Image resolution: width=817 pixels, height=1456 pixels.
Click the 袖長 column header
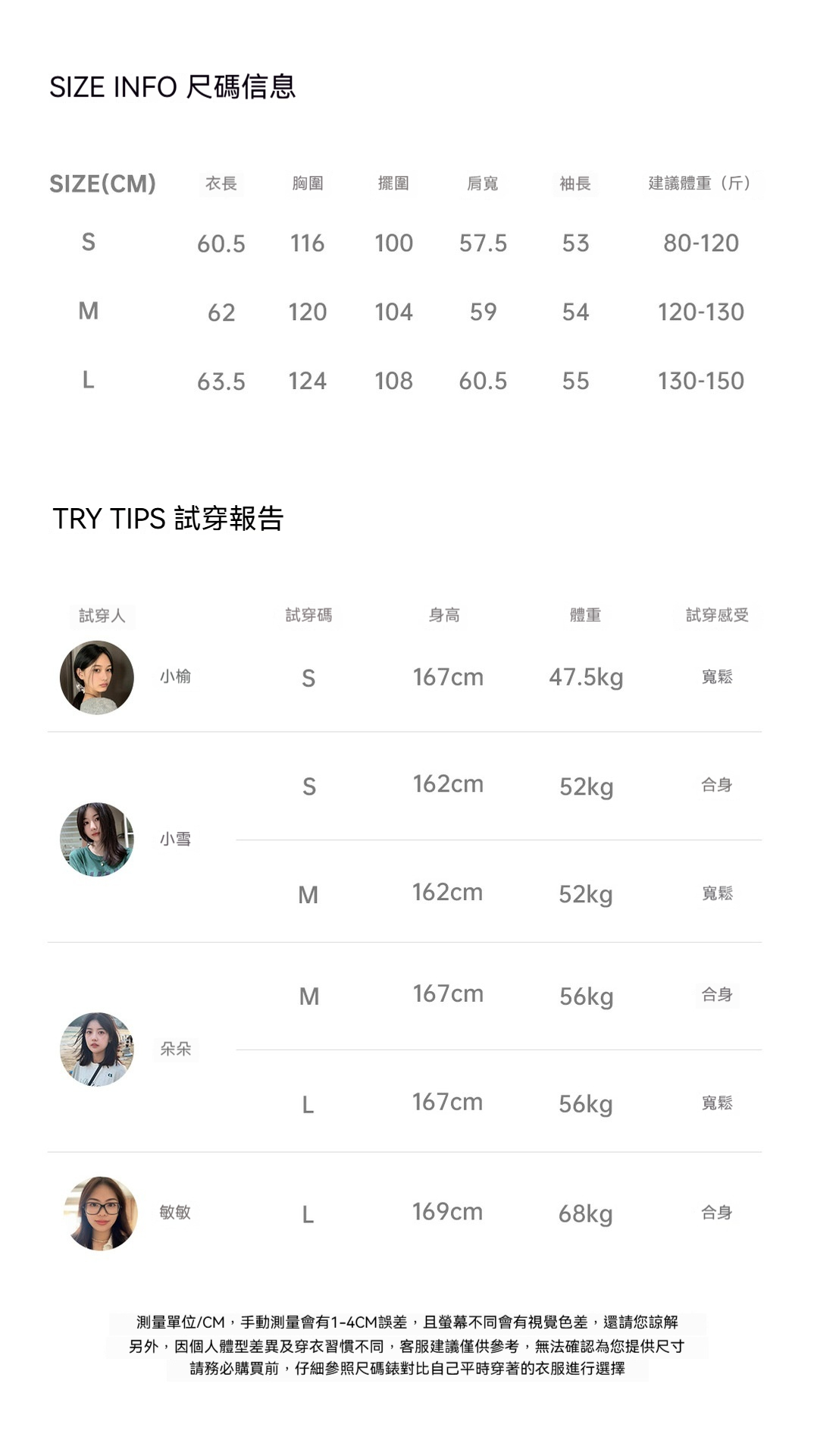(x=575, y=184)
